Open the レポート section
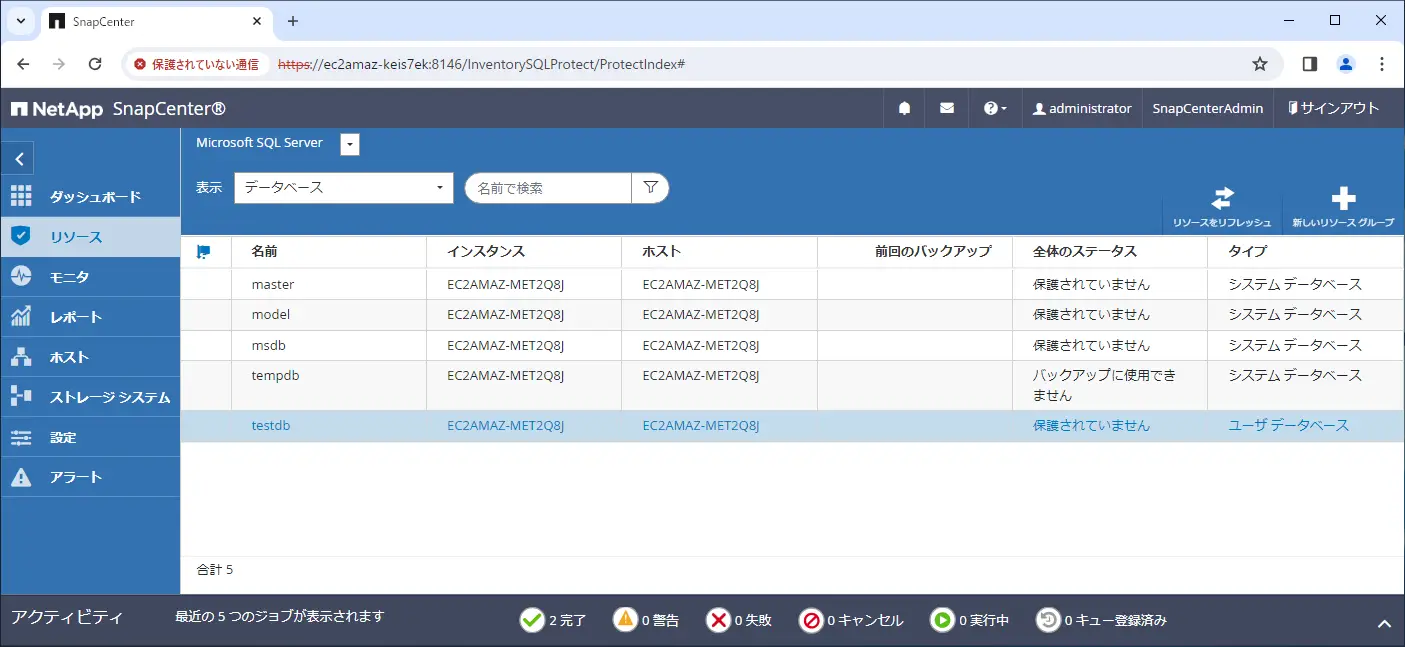This screenshot has width=1405, height=647. tap(90, 317)
